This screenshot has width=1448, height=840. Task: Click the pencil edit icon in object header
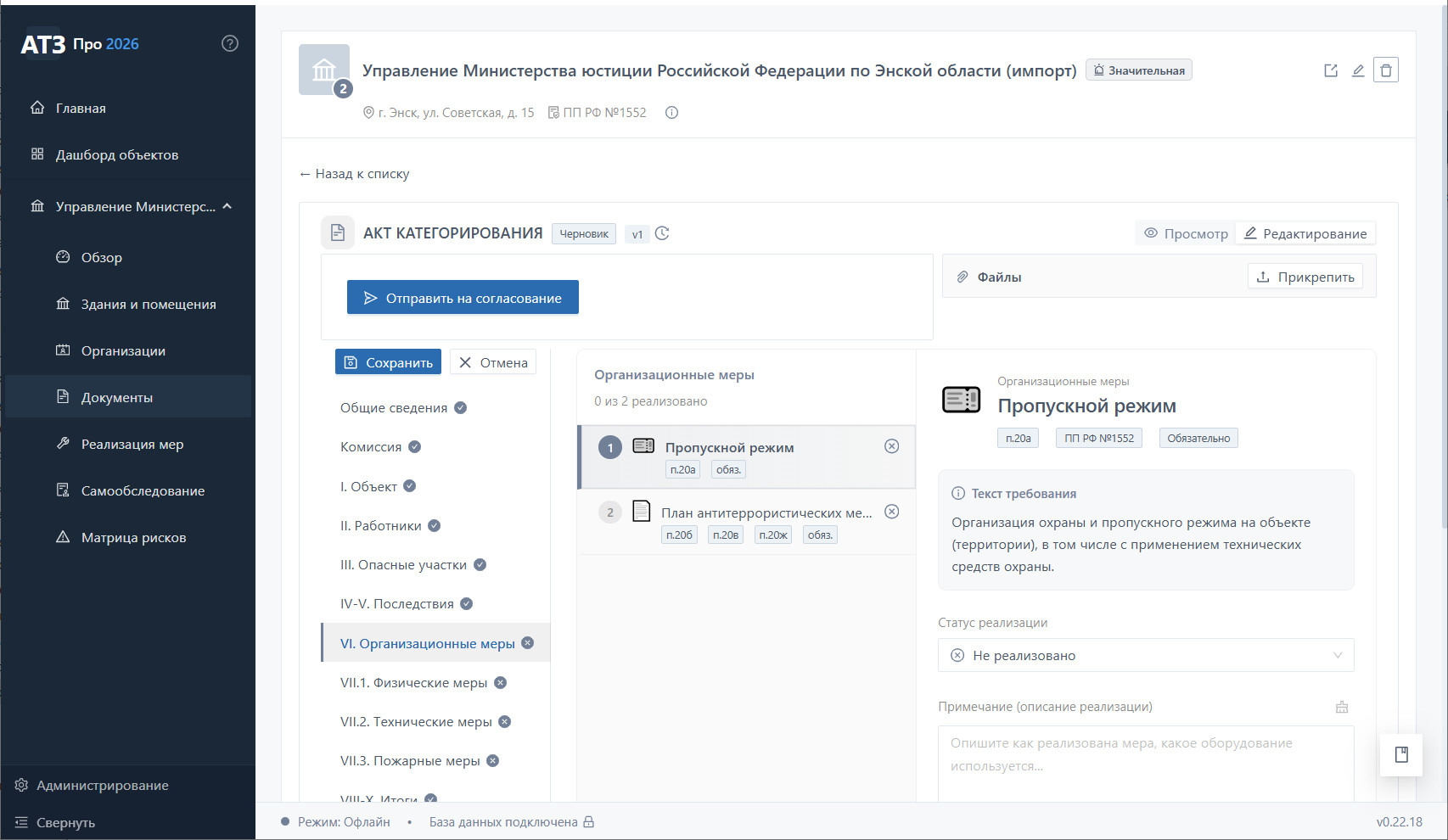pos(1358,70)
